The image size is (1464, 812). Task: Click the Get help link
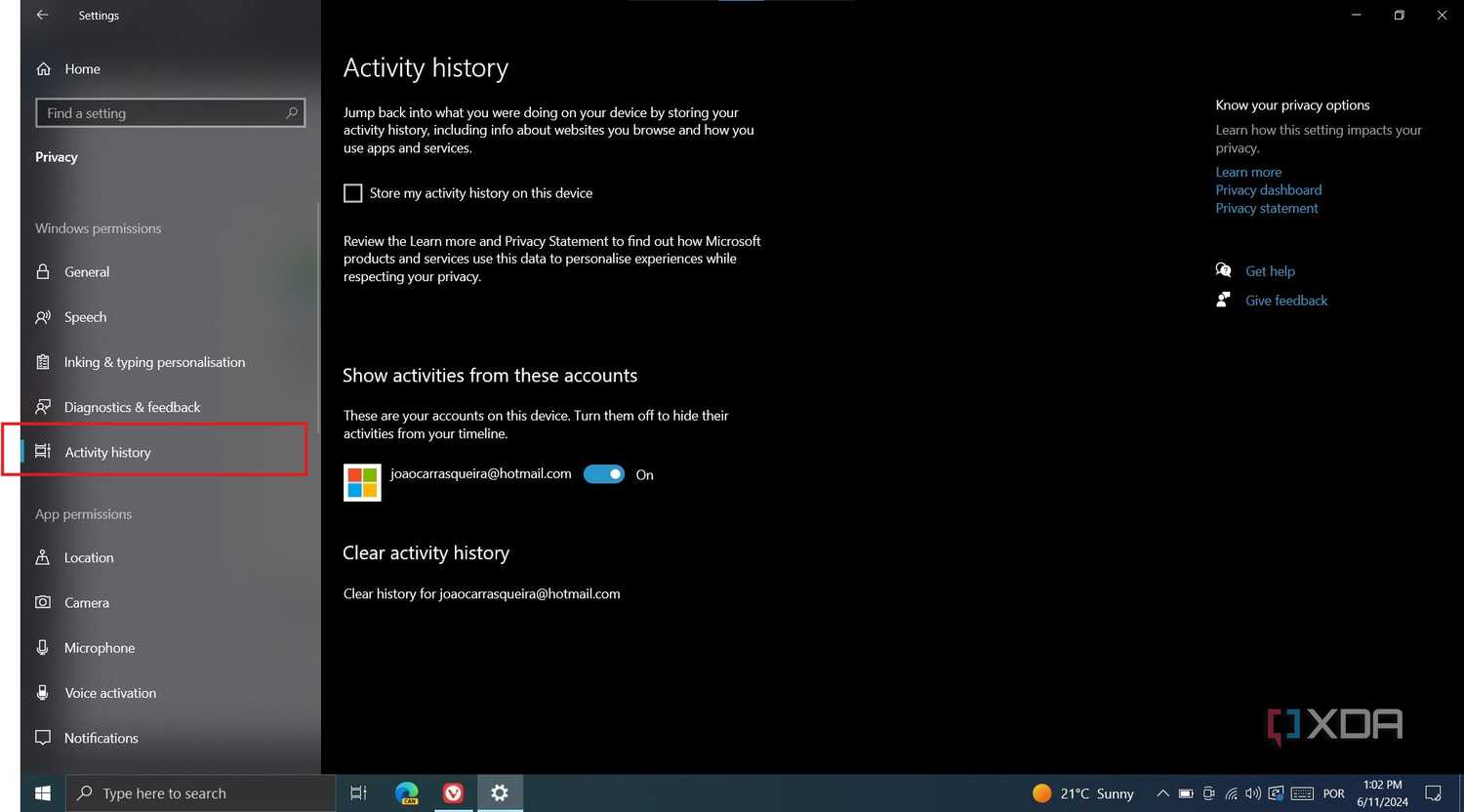click(x=1270, y=271)
